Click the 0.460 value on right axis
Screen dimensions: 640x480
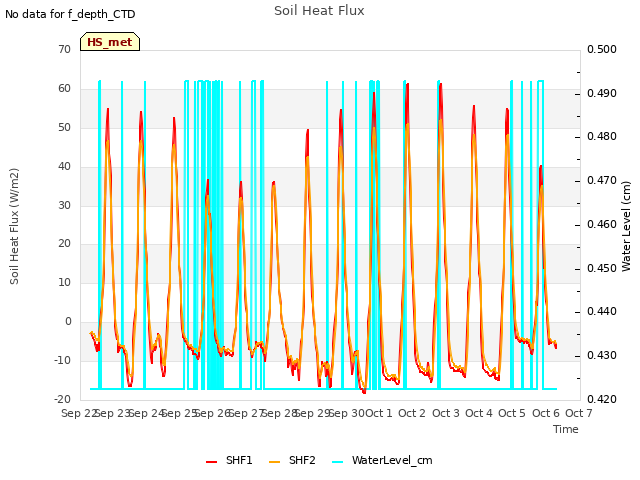point(602,224)
